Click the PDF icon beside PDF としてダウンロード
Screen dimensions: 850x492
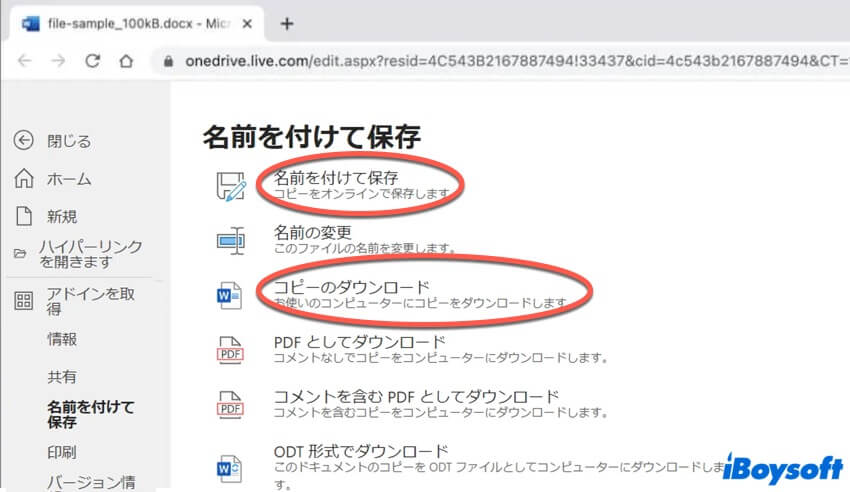click(230, 350)
